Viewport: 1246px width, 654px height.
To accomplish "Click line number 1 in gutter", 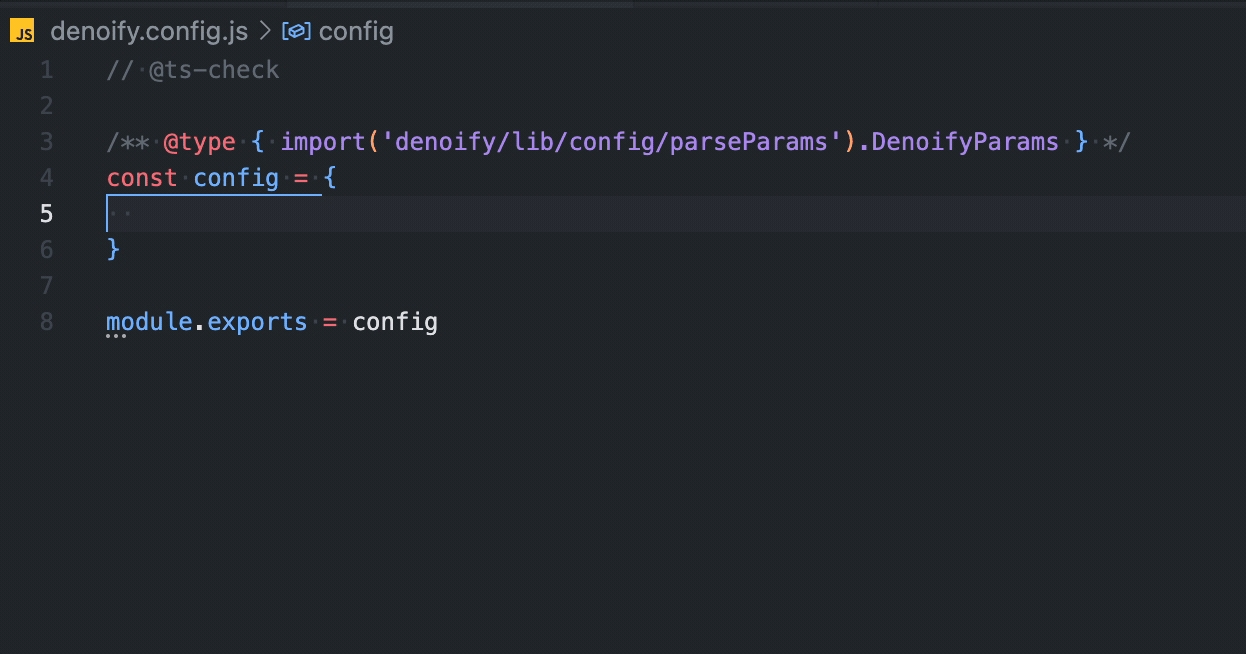I will click(x=47, y=70).
